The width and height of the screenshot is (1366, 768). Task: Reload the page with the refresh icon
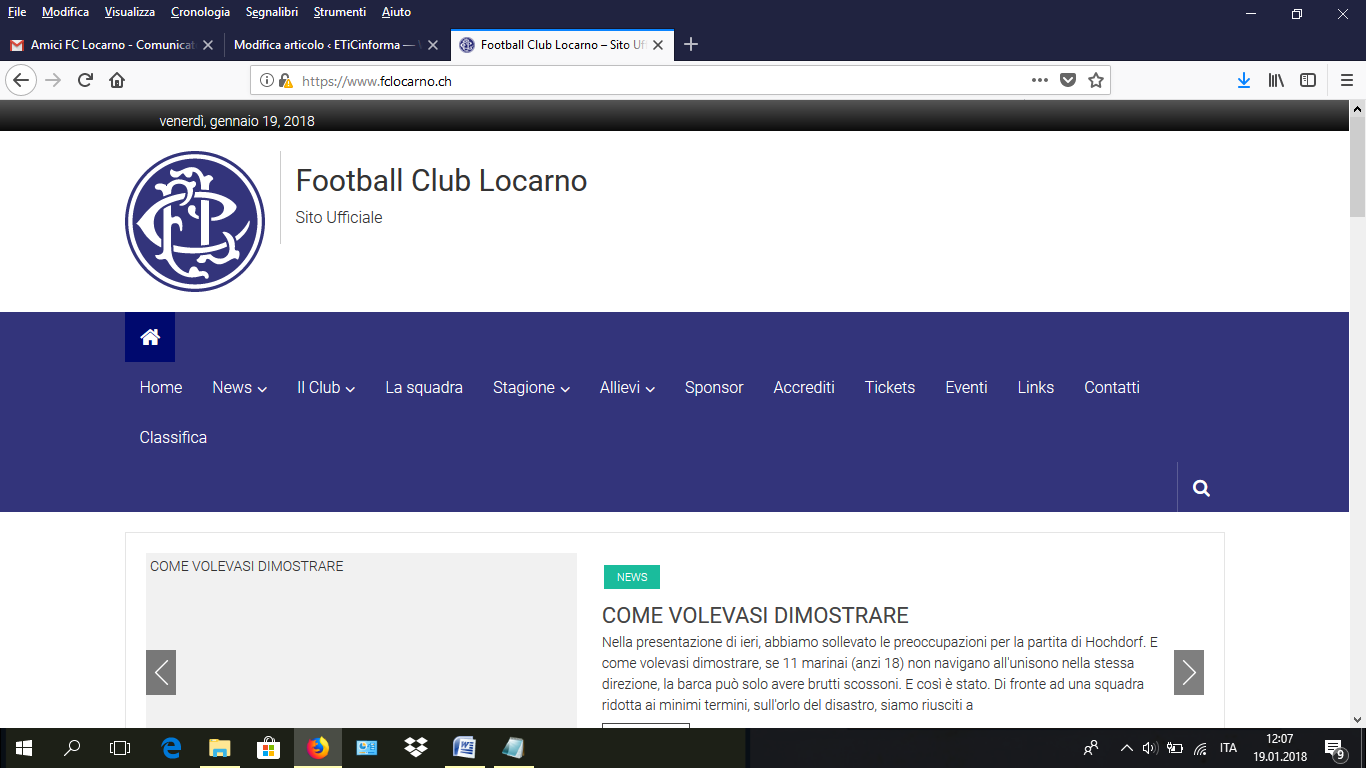pyautogui.click(x=86, y=80)
